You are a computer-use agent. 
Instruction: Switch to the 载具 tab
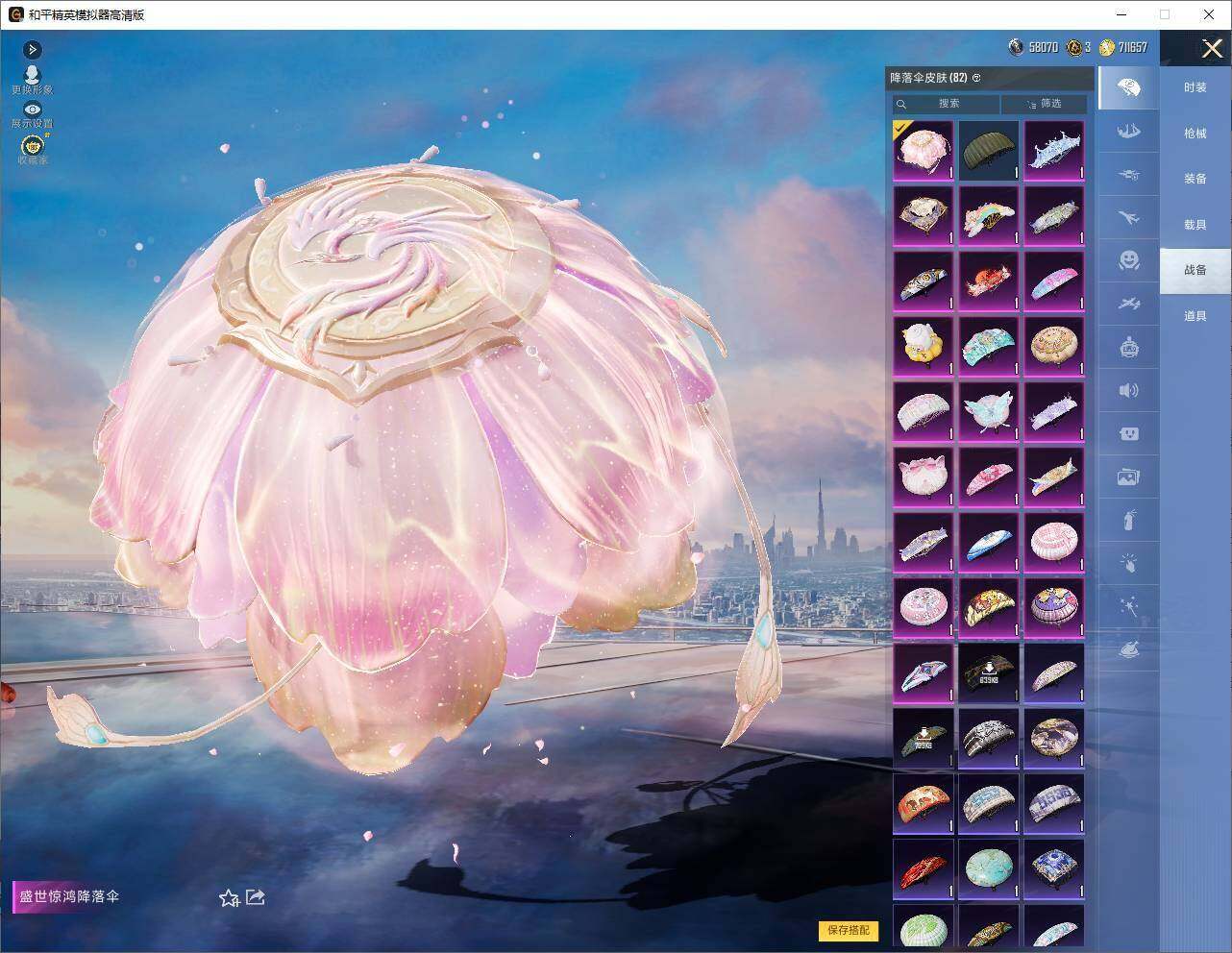click(1195, 225)
